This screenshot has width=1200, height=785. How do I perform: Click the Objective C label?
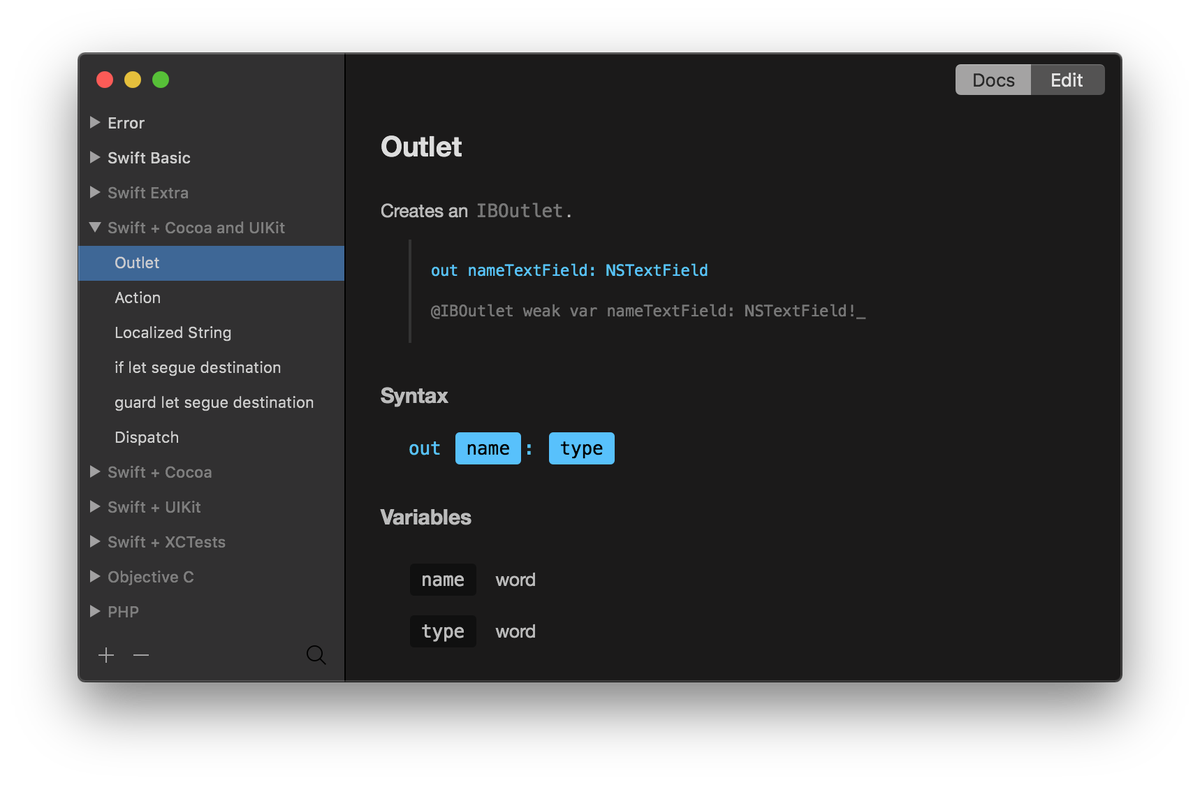coord(150,577)
